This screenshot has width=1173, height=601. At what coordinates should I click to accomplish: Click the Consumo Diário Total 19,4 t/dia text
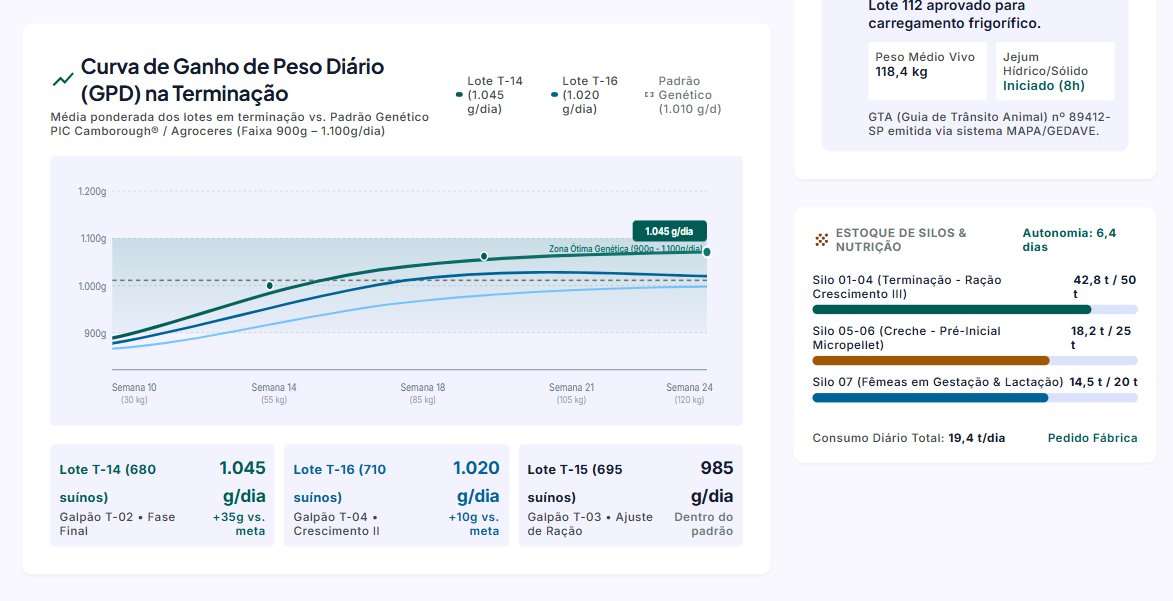(909, 438)
